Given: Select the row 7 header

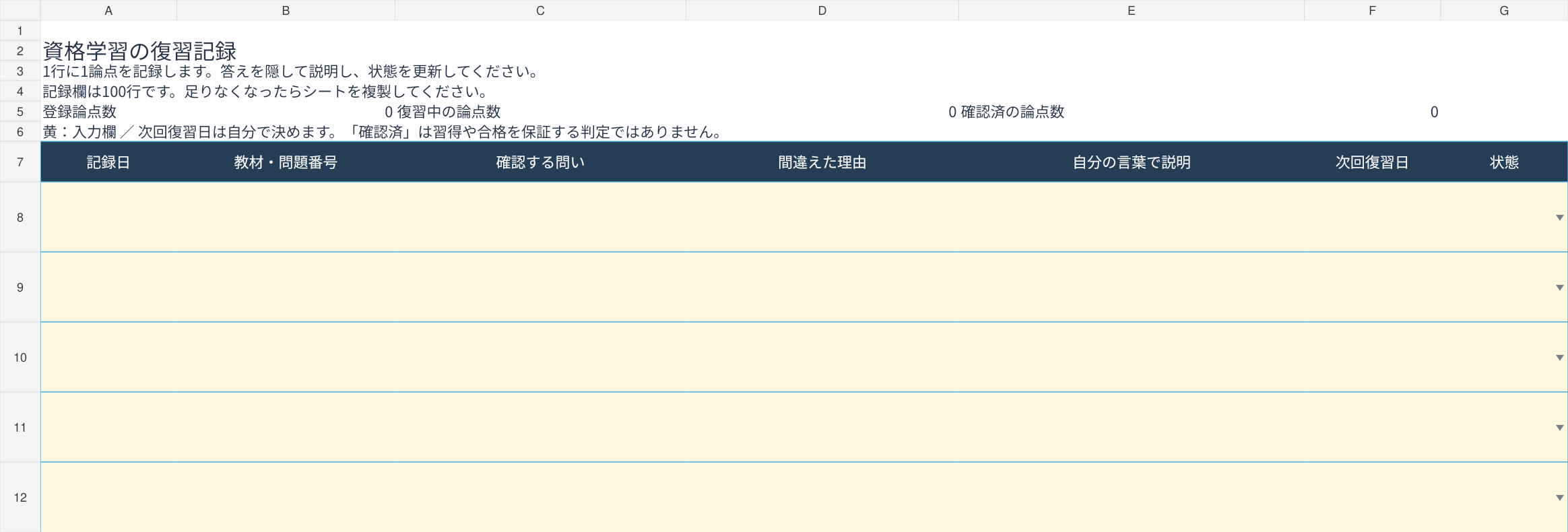Looking at the screenshot, I should click(20, 162).
